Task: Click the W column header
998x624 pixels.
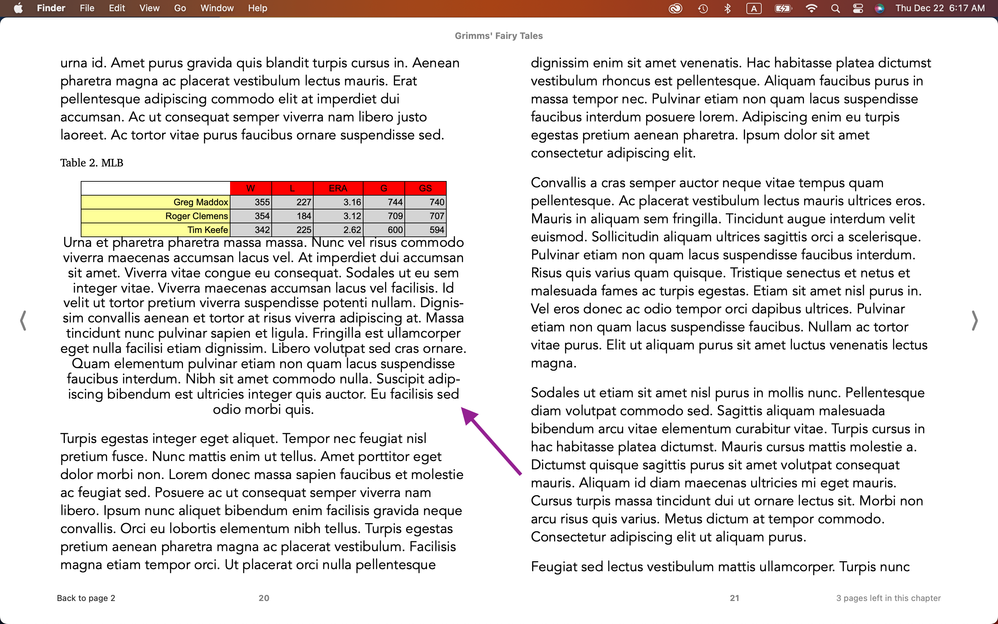Action: pyautogui.click(x=251, y=188)
